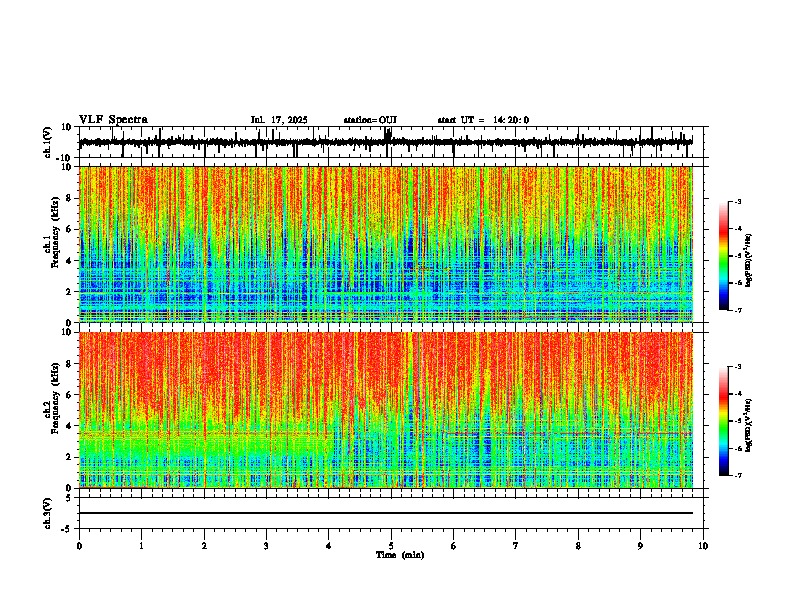Click the ch.1 colorbar log(PSD) units label
Viewport: 792px width, 612px height.
coord(748,260)
